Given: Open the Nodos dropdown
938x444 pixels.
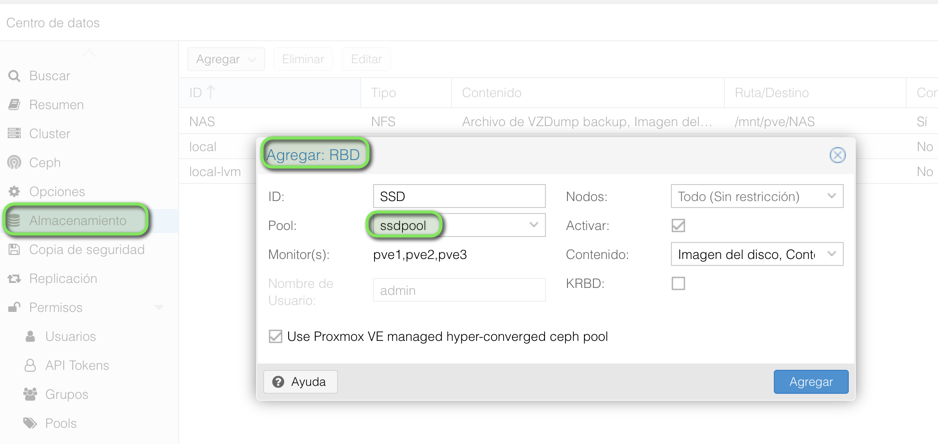Looking at the screenshot, I should [x=831, y=197].
